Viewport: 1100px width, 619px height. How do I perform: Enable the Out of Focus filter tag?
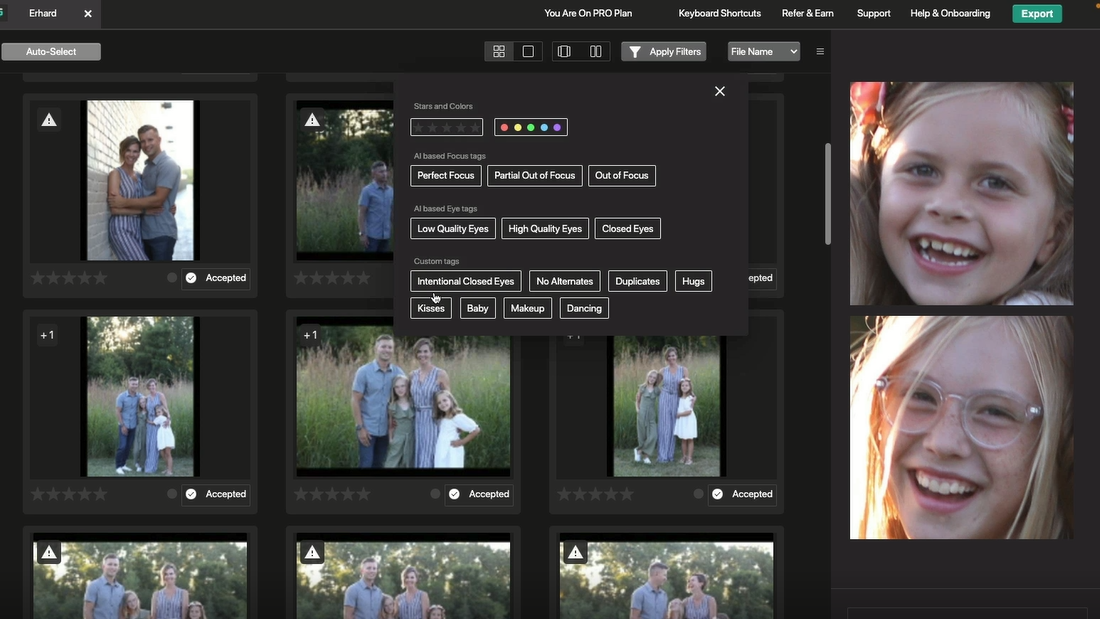622,175
